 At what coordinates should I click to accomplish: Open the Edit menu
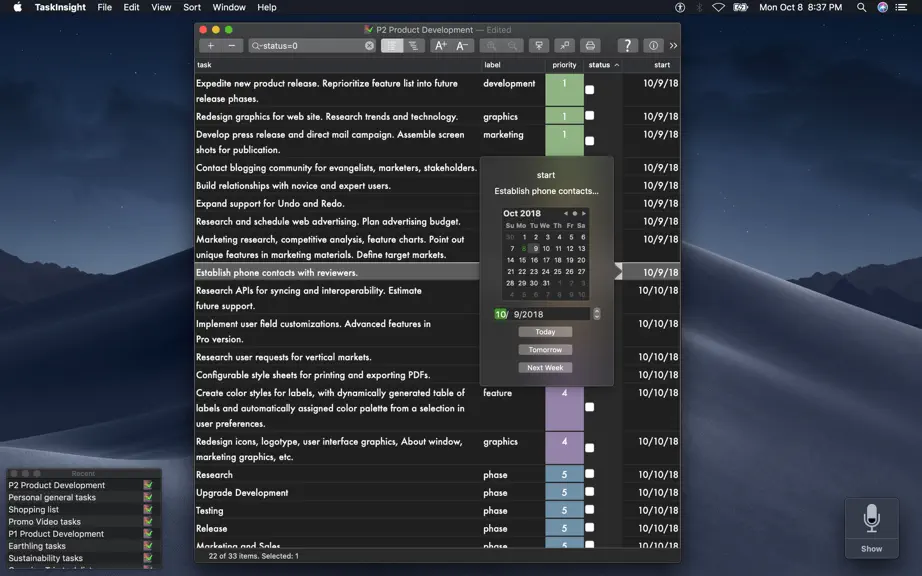coord(131,7)
